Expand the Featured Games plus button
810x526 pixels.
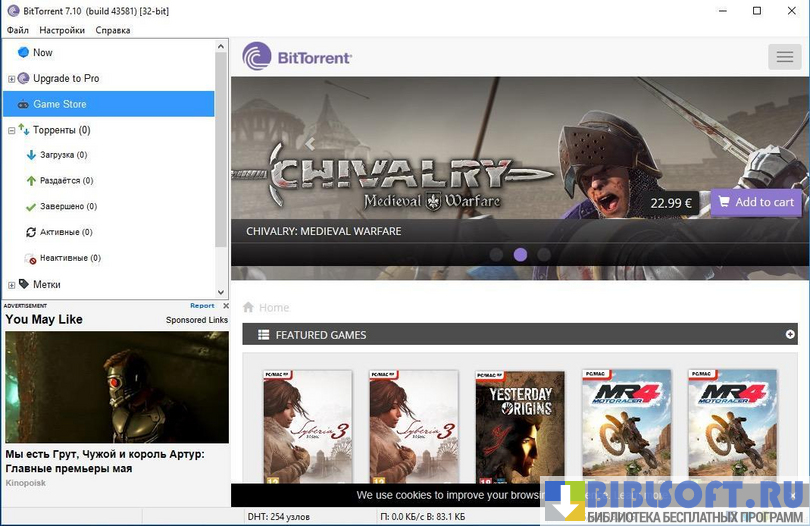coord(790,335)
